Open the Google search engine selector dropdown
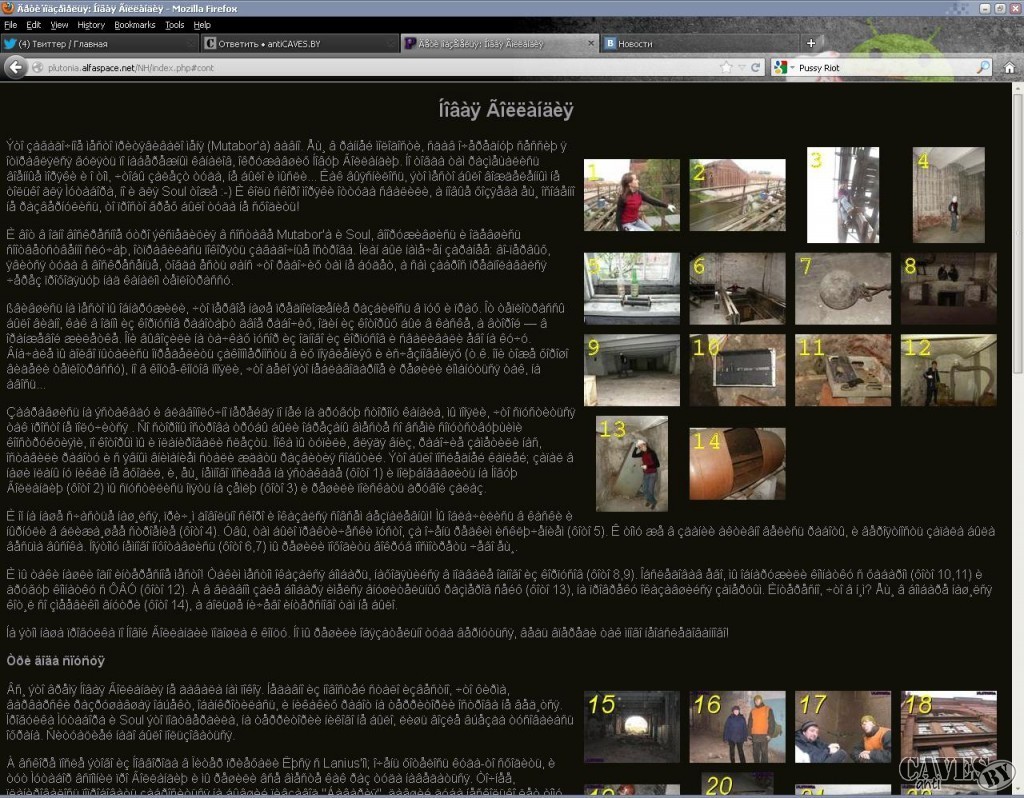 (783, 68)
